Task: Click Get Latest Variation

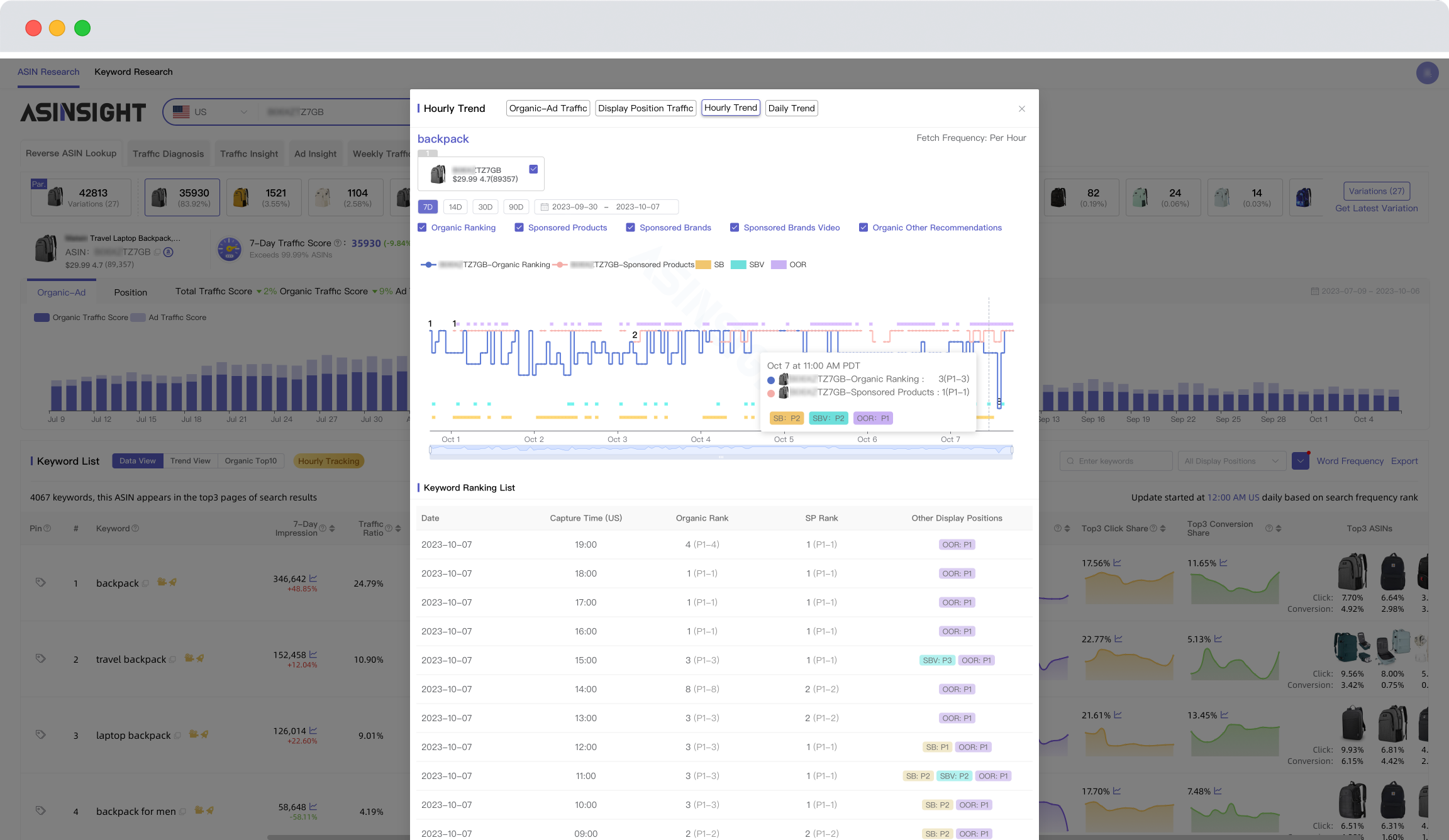Action: point(1376,207)
